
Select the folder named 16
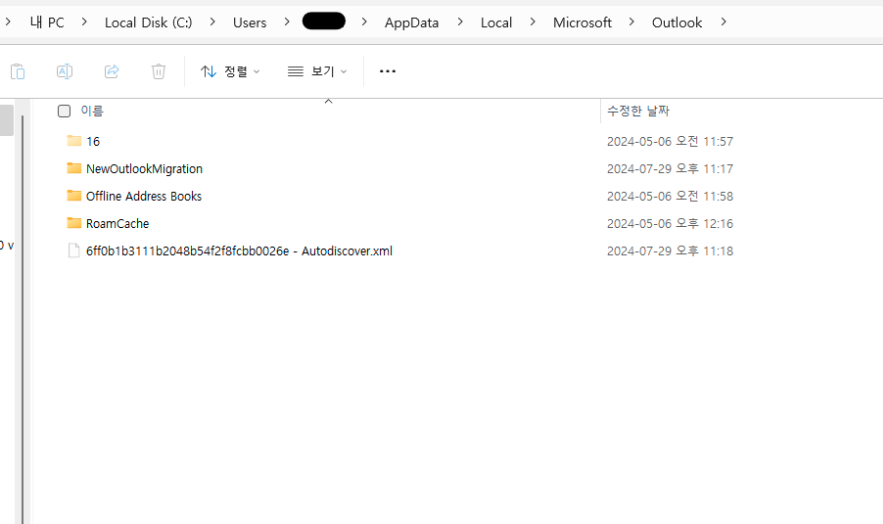pos(93,141)
